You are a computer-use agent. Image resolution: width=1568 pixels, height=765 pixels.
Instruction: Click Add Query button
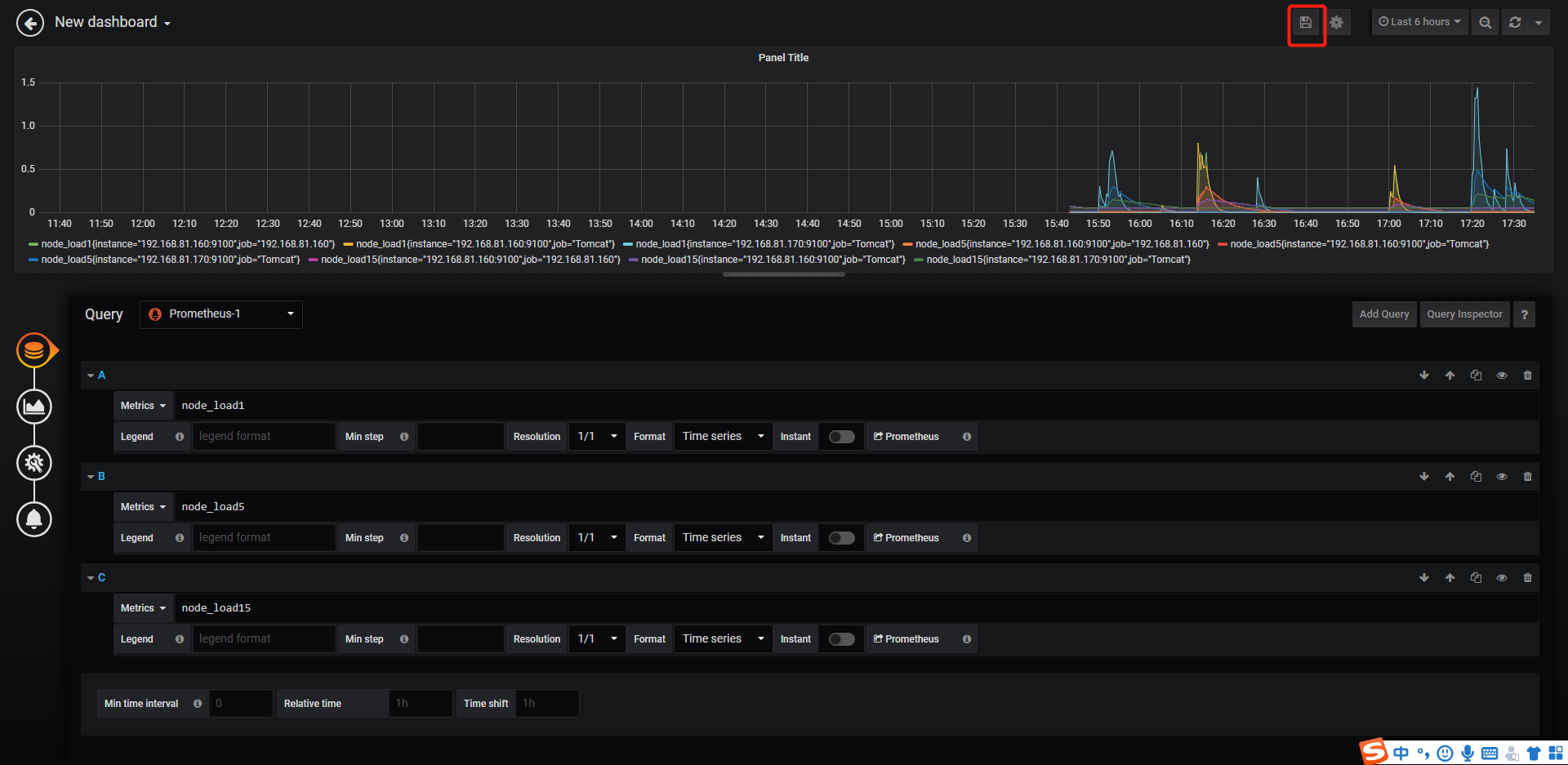point(1384,314)
